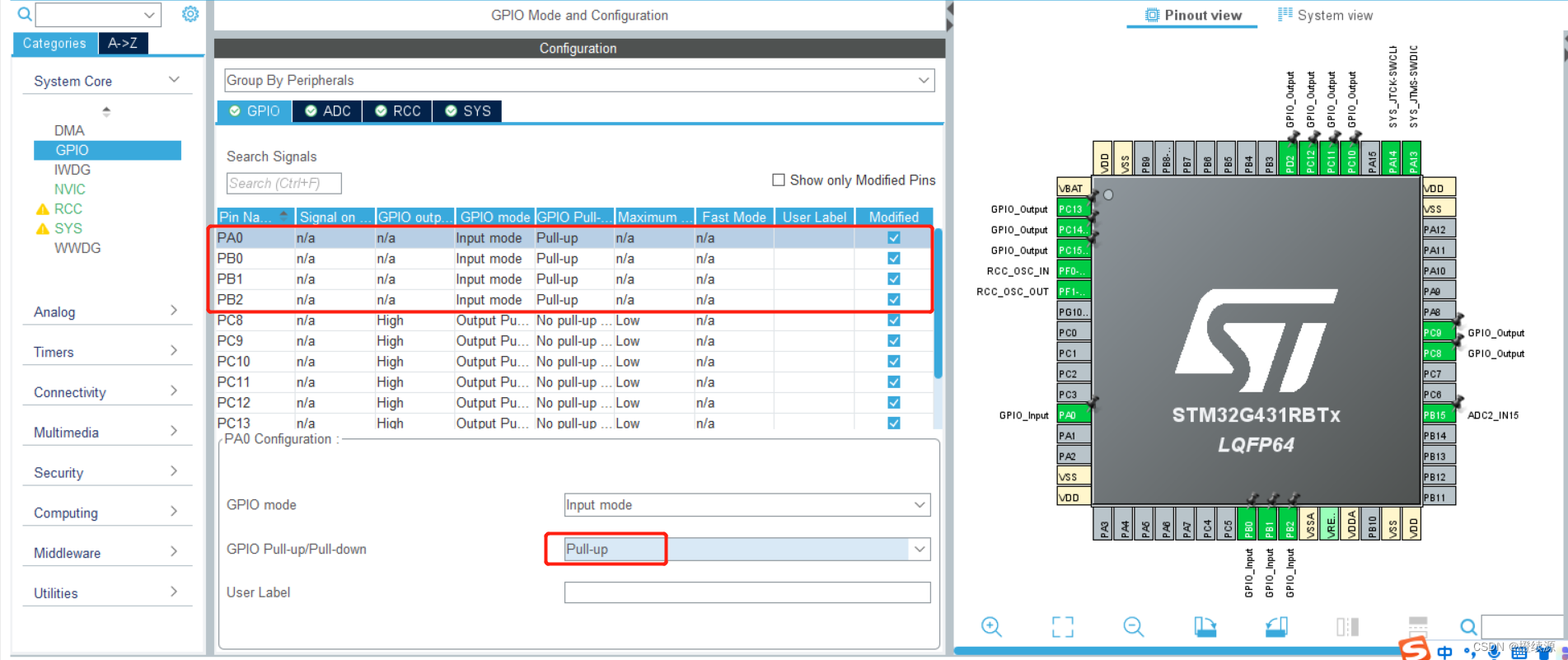The width and height of the screenshot is (1568, 660).
Task: Select PB1 row in pin table
Action: click(573, 279)
